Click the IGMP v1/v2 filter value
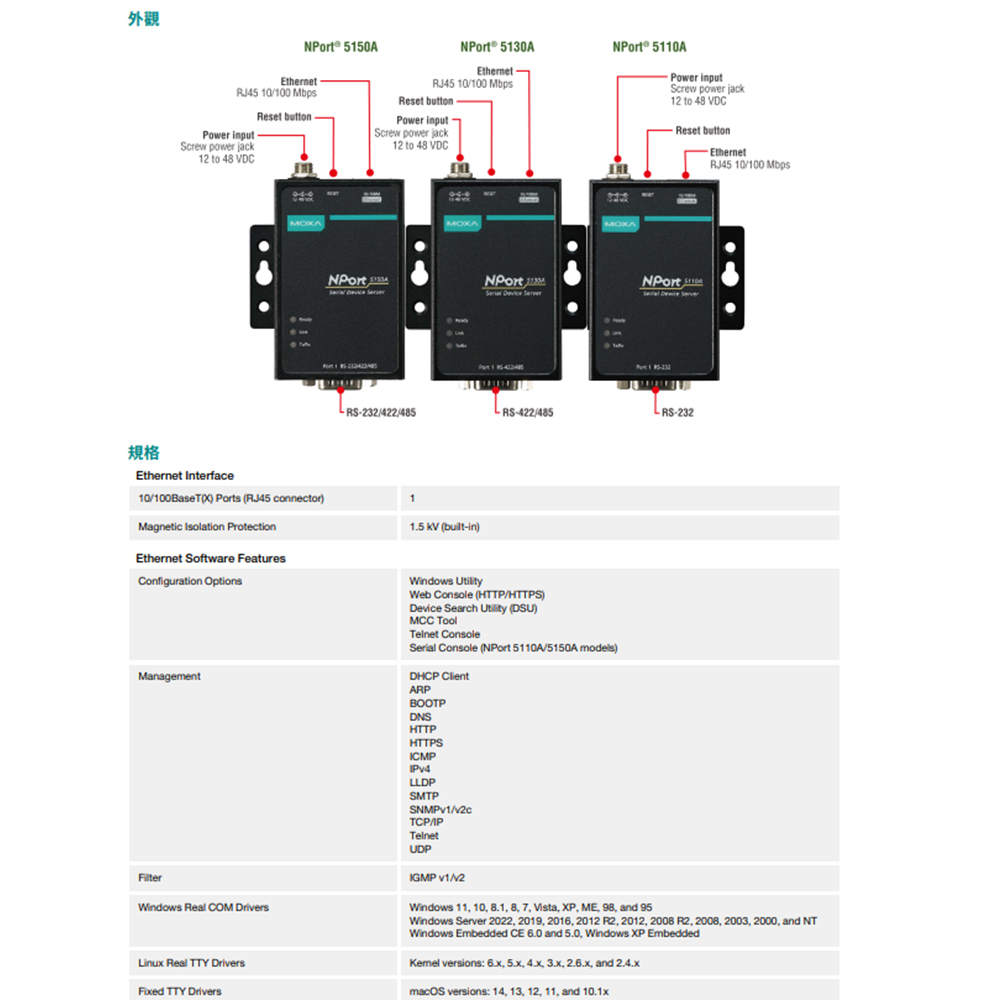 tap(437, 878)
